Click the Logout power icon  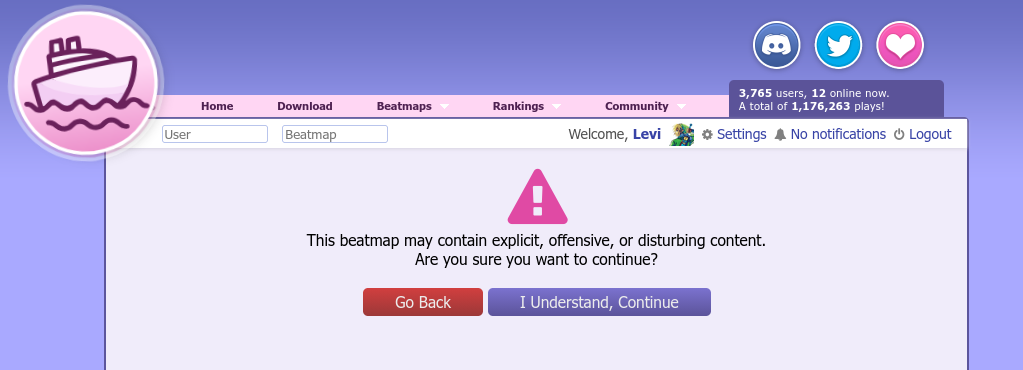pos(899,134)
